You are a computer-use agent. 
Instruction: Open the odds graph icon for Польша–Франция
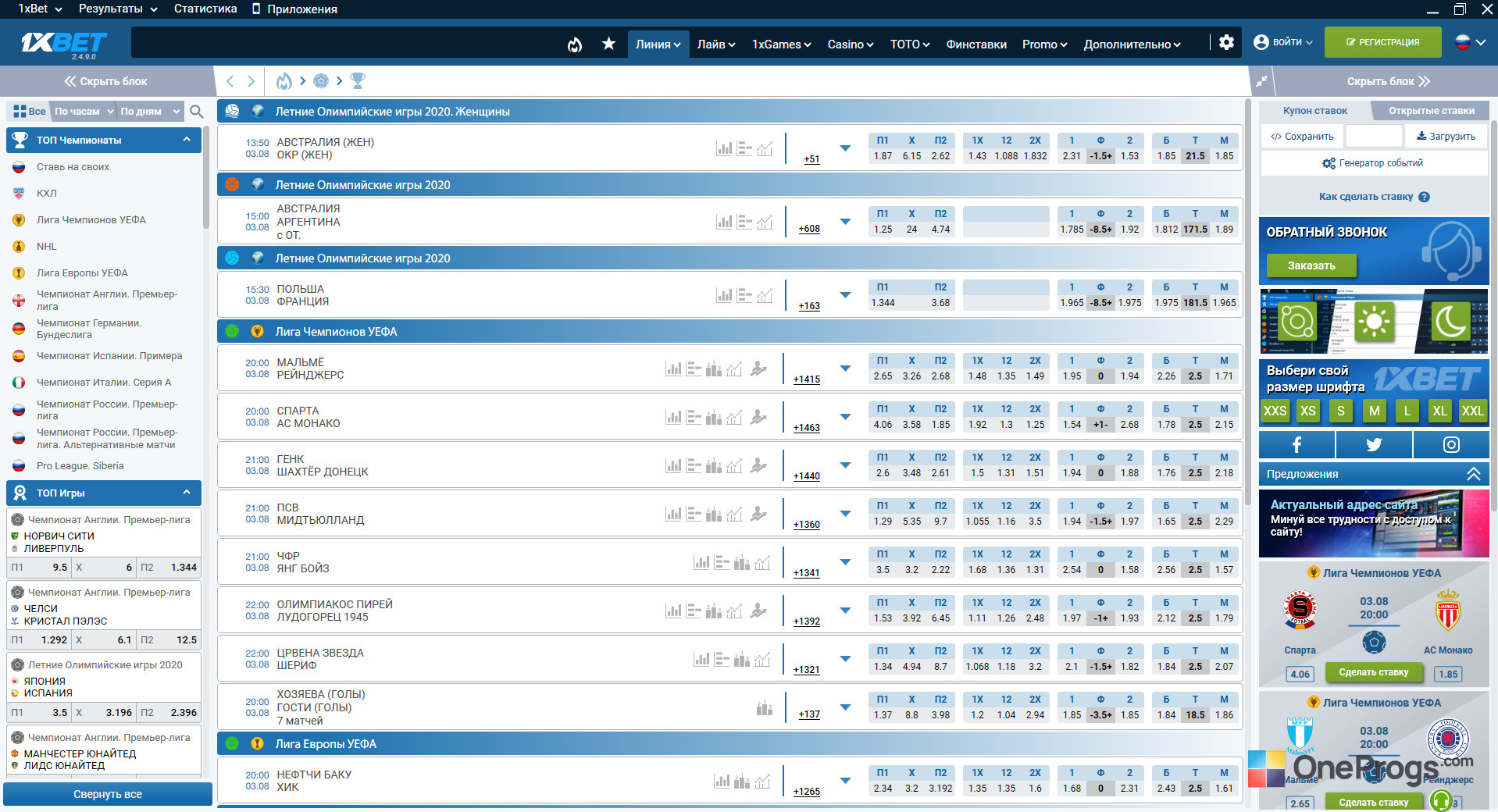click(x=765, y=295)
